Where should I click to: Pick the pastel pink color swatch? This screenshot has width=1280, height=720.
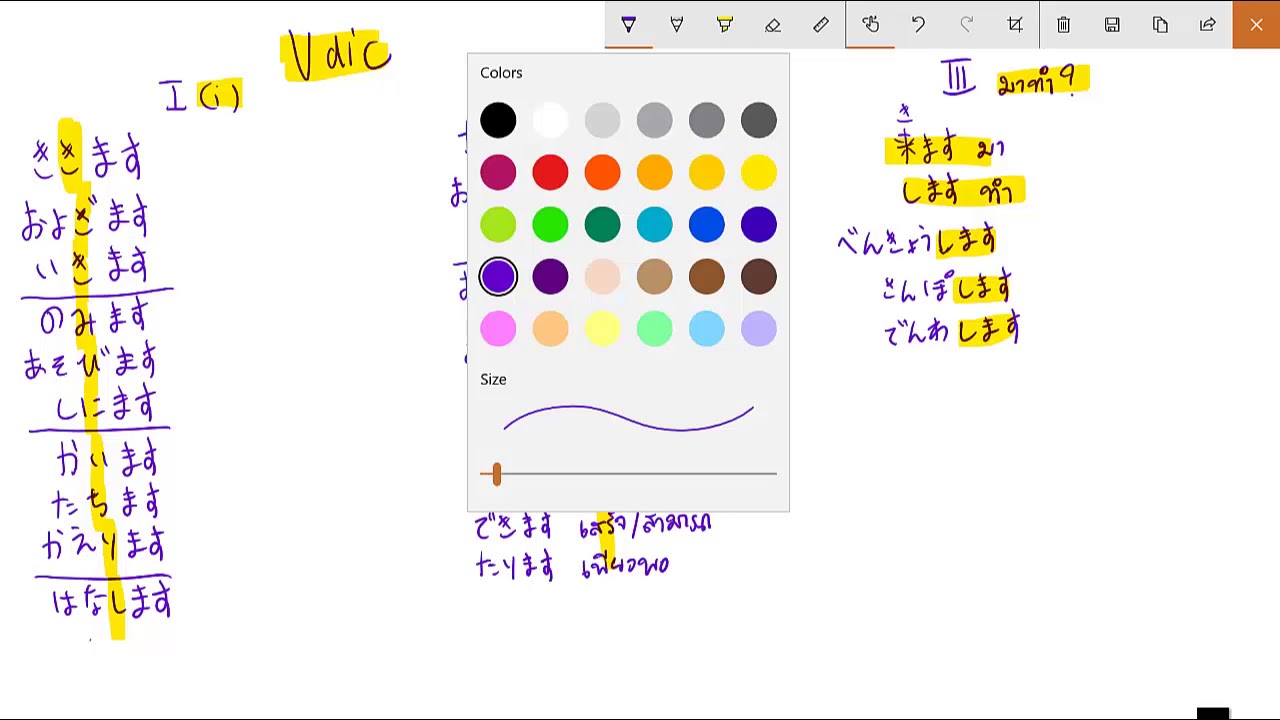498,328
